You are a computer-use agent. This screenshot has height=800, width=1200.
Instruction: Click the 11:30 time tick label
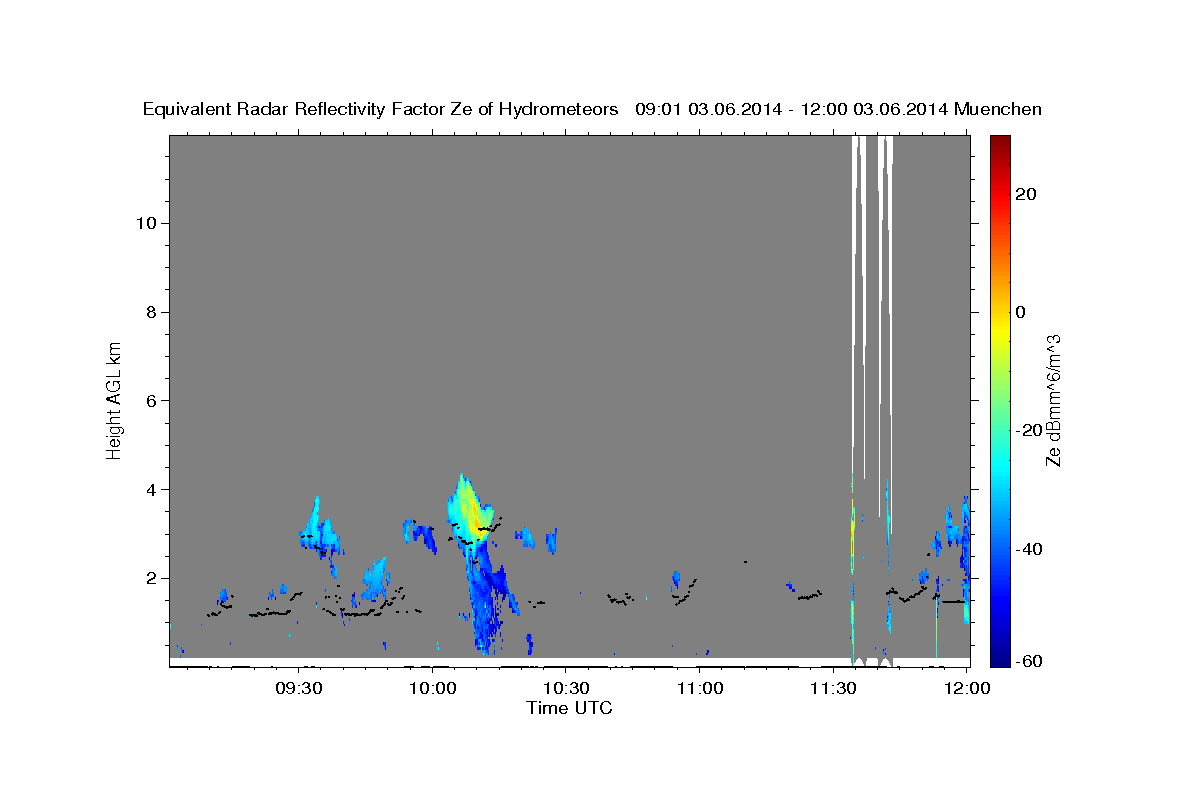[833, 688]
